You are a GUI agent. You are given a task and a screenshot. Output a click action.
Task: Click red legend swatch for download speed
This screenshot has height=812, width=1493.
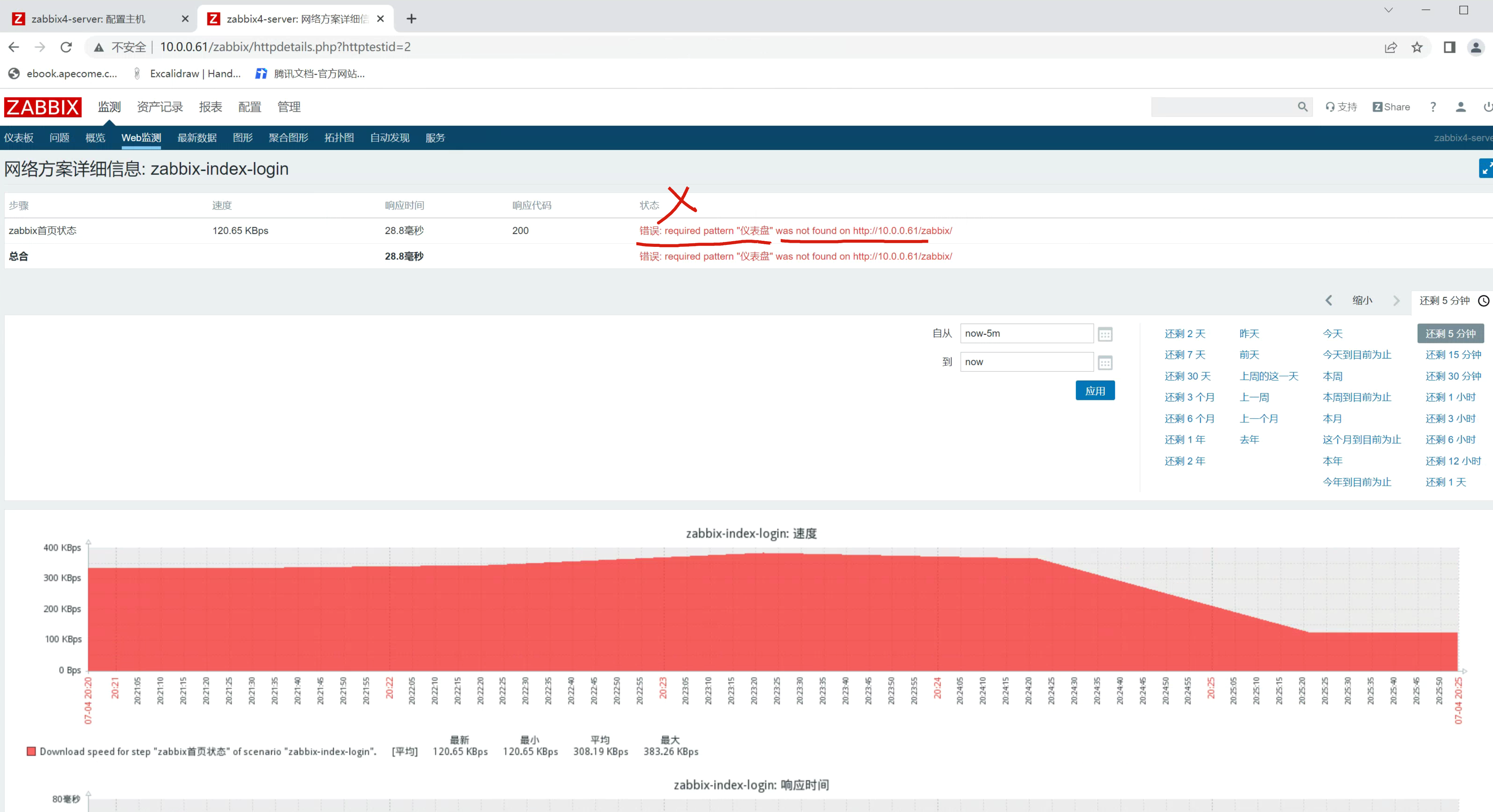tap(31, 751)
